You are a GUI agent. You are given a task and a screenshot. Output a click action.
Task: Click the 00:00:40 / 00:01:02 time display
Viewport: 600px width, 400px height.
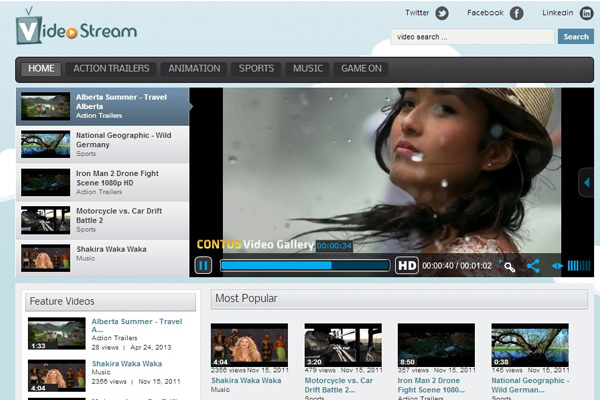pyautogui.click(x=457, y=266)
